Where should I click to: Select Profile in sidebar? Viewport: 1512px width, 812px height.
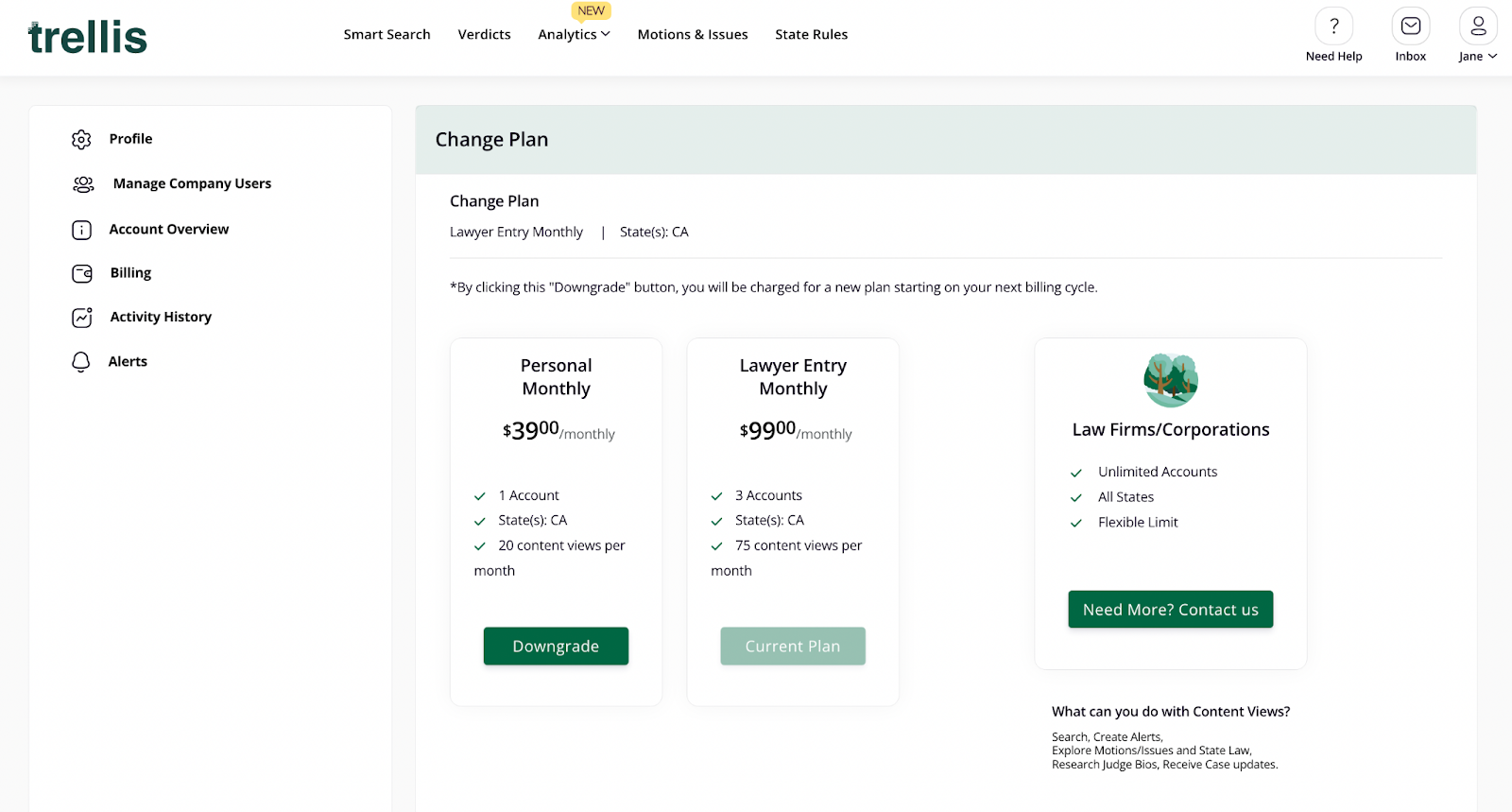130,139
